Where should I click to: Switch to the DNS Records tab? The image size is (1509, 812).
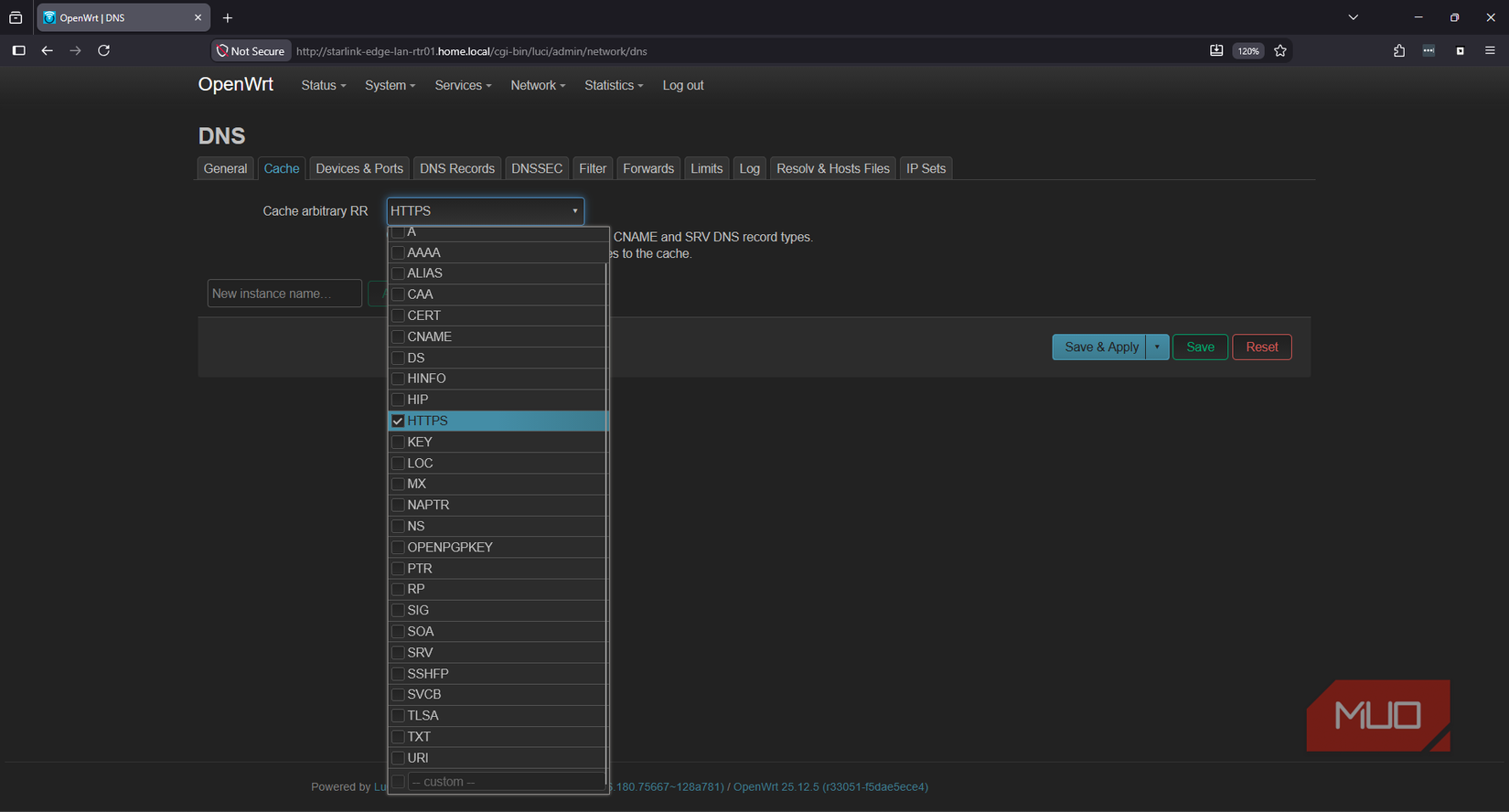tap(457, 168)
